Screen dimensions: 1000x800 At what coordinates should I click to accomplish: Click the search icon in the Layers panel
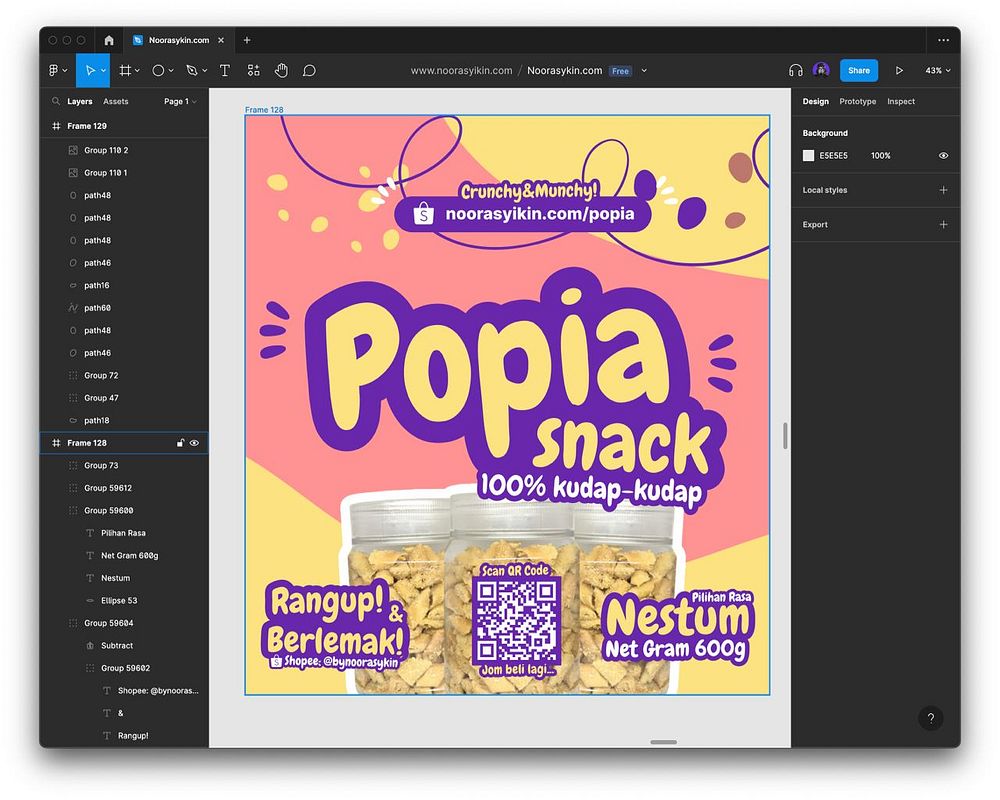[x=56, y=101]
